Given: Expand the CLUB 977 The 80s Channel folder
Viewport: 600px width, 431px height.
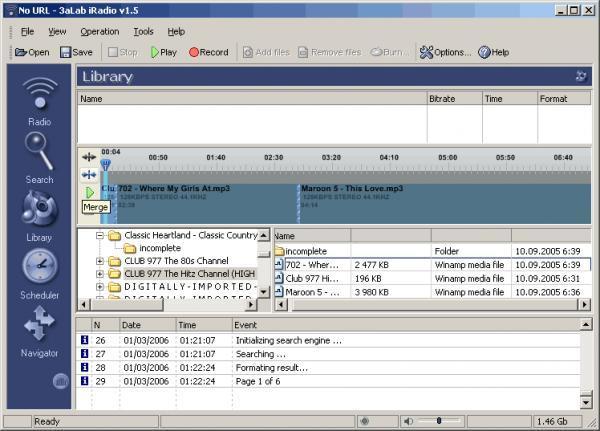Looking at the screenshot, I should click(99, 261).
